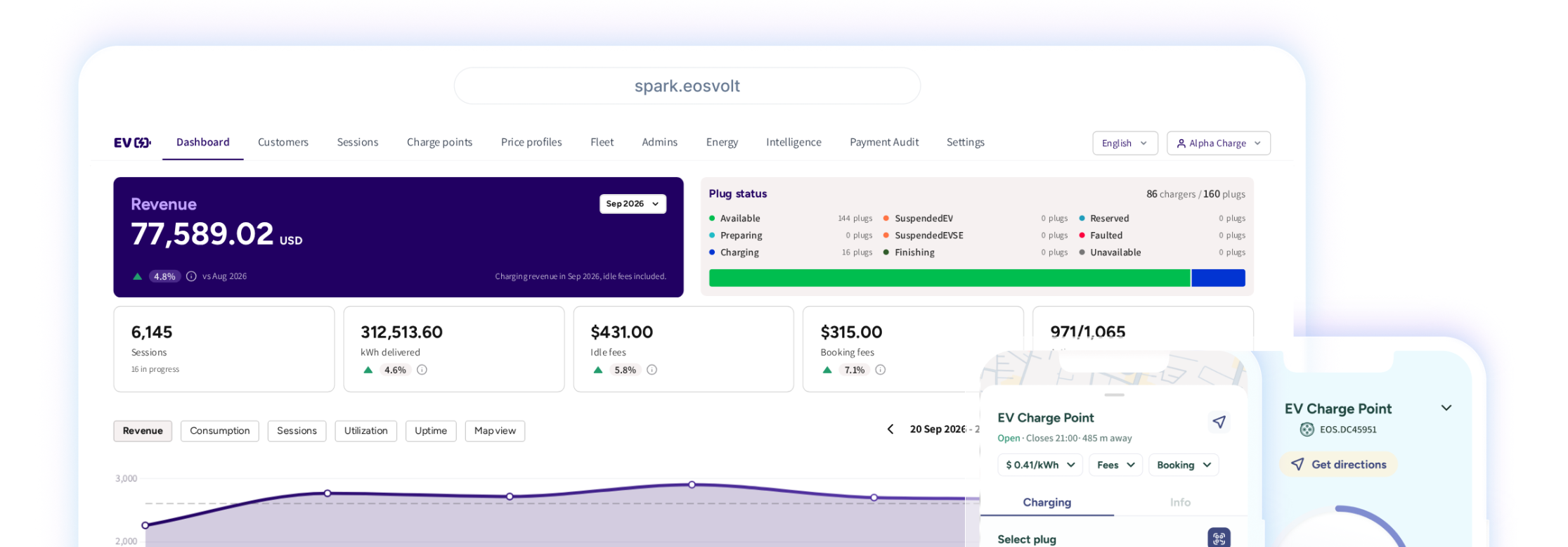The width and height of the screenshot is (1568, 547).
Task: Click the info icon on the Idle fees card
Action: (x=652, y=370)
